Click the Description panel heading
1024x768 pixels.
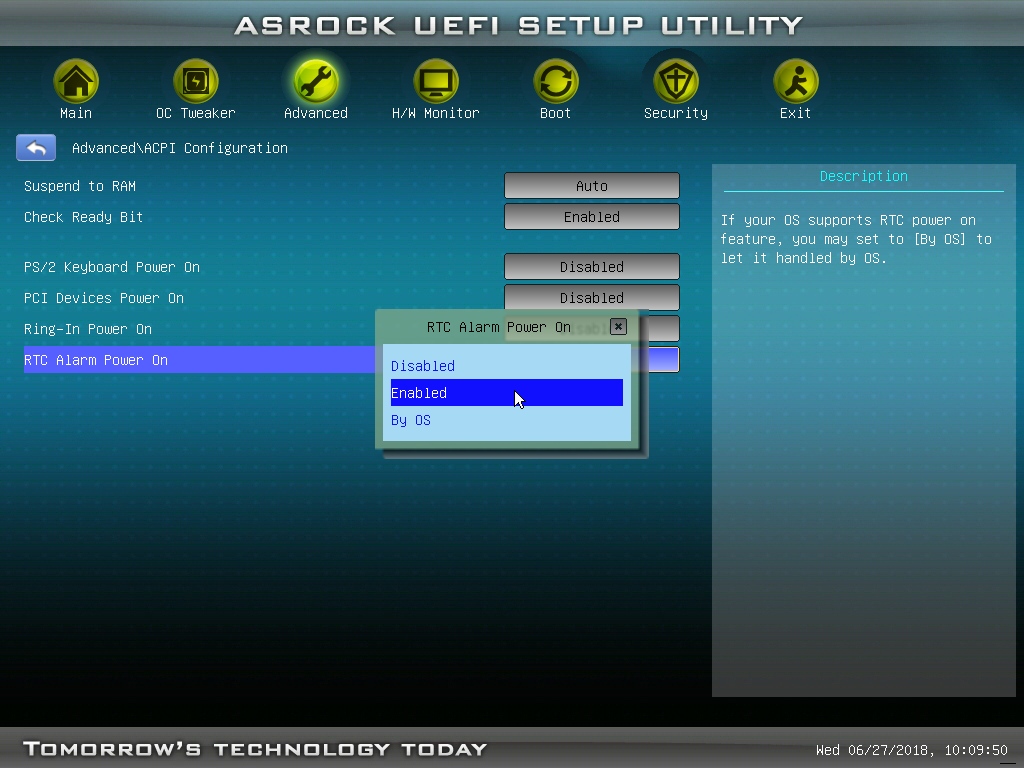click(863, 176)
